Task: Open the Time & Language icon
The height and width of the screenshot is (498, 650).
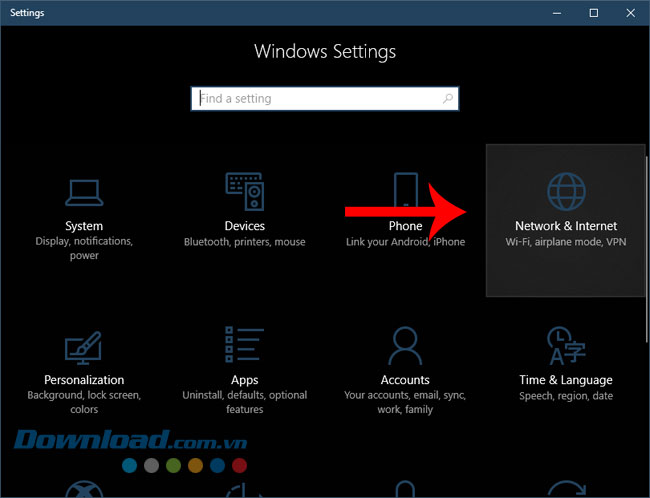Action: pos(565,346)
